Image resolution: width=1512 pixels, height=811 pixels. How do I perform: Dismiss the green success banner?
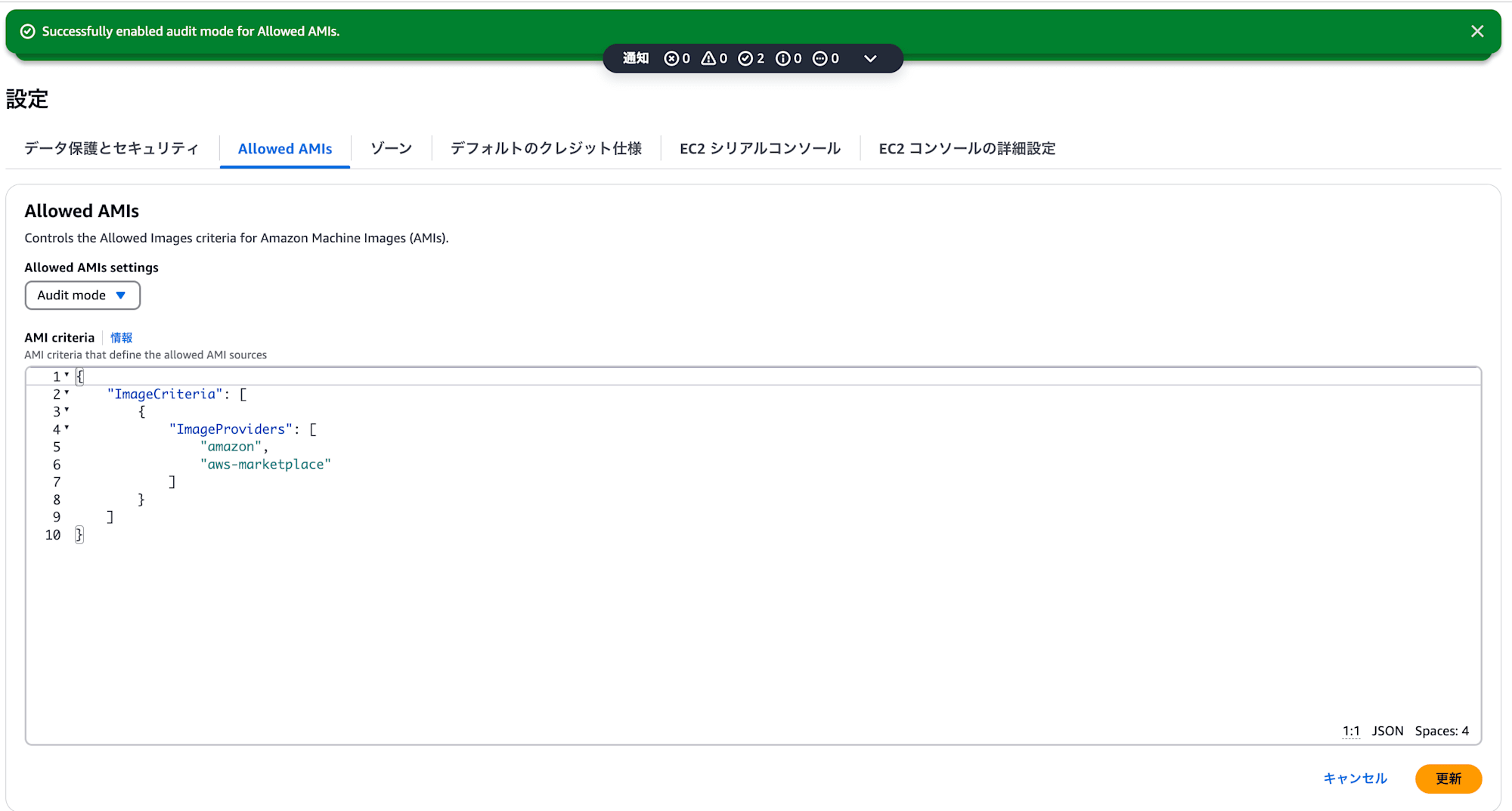click(1477, 31)
